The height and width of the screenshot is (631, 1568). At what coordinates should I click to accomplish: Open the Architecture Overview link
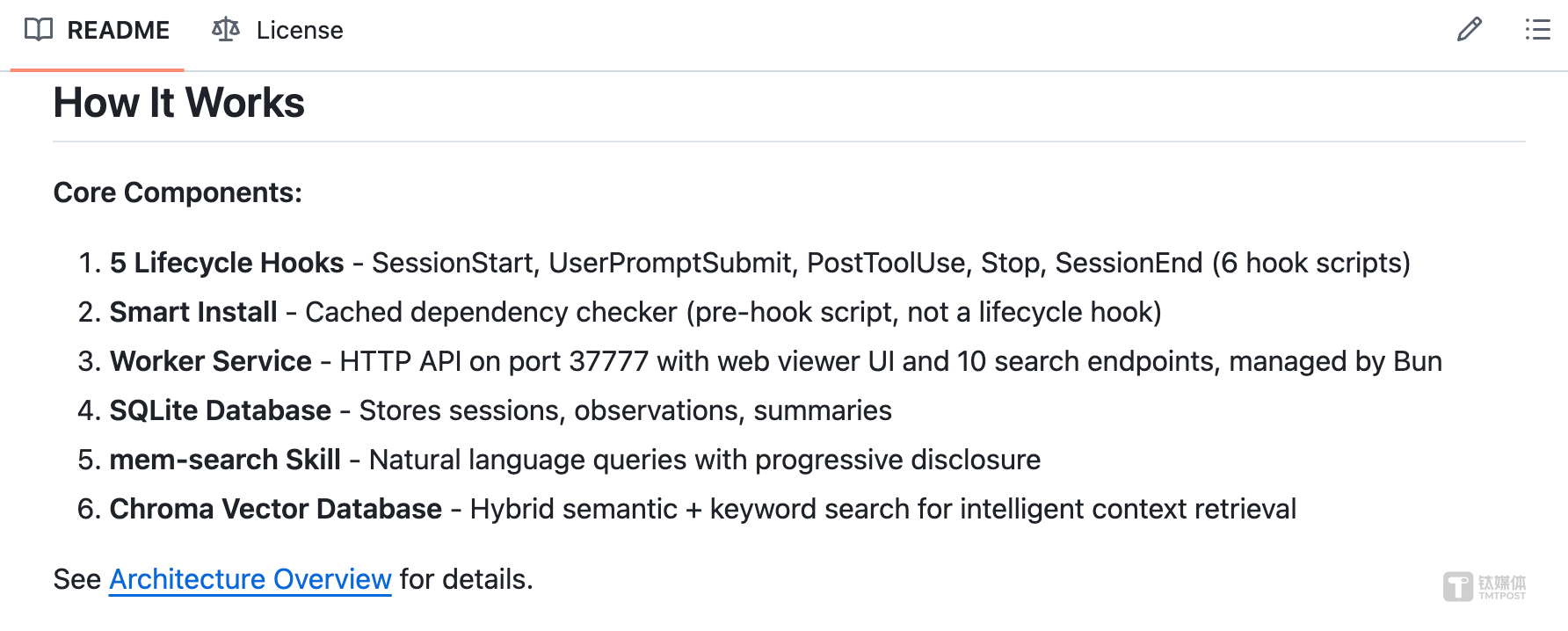pos(250,579)
